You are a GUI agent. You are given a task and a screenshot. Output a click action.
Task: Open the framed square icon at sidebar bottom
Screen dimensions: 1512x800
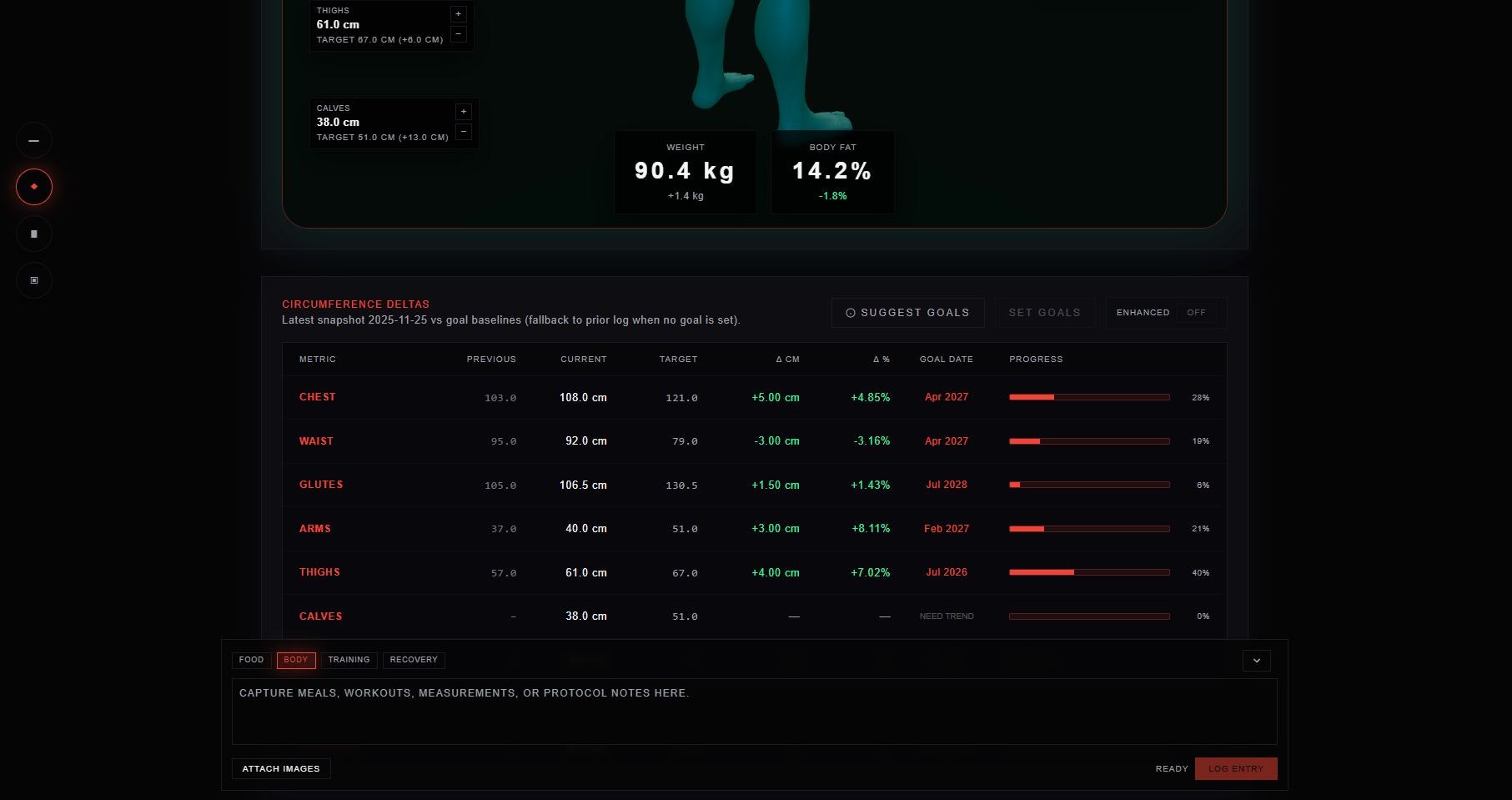point(34,280)
